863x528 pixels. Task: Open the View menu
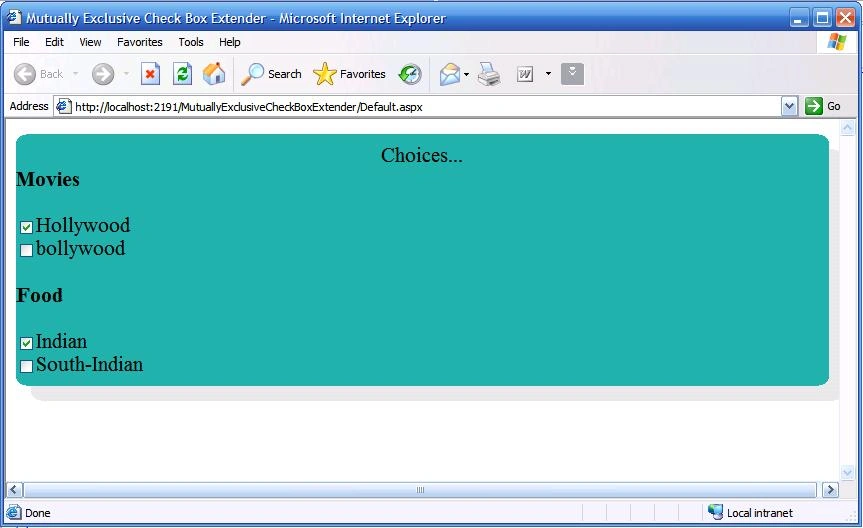click(x=90, y=42)
